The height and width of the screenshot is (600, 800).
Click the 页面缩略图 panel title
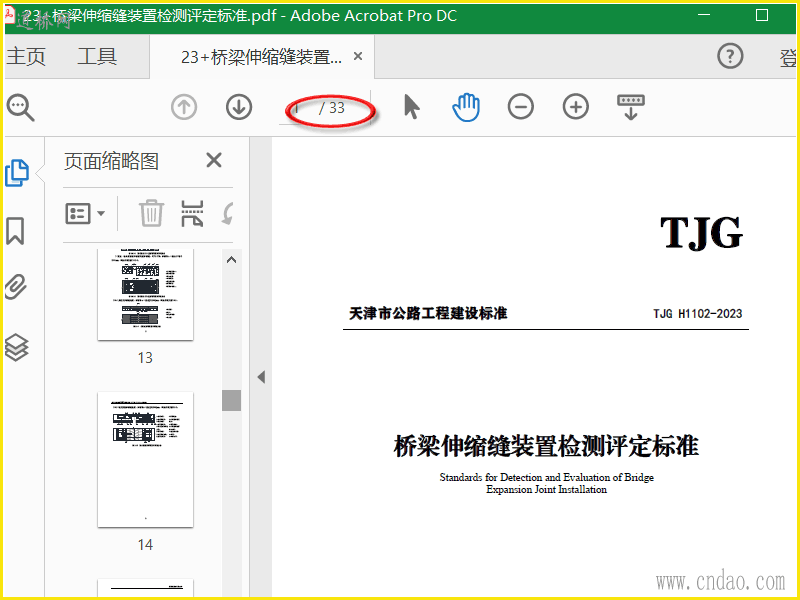coord(111,161)
